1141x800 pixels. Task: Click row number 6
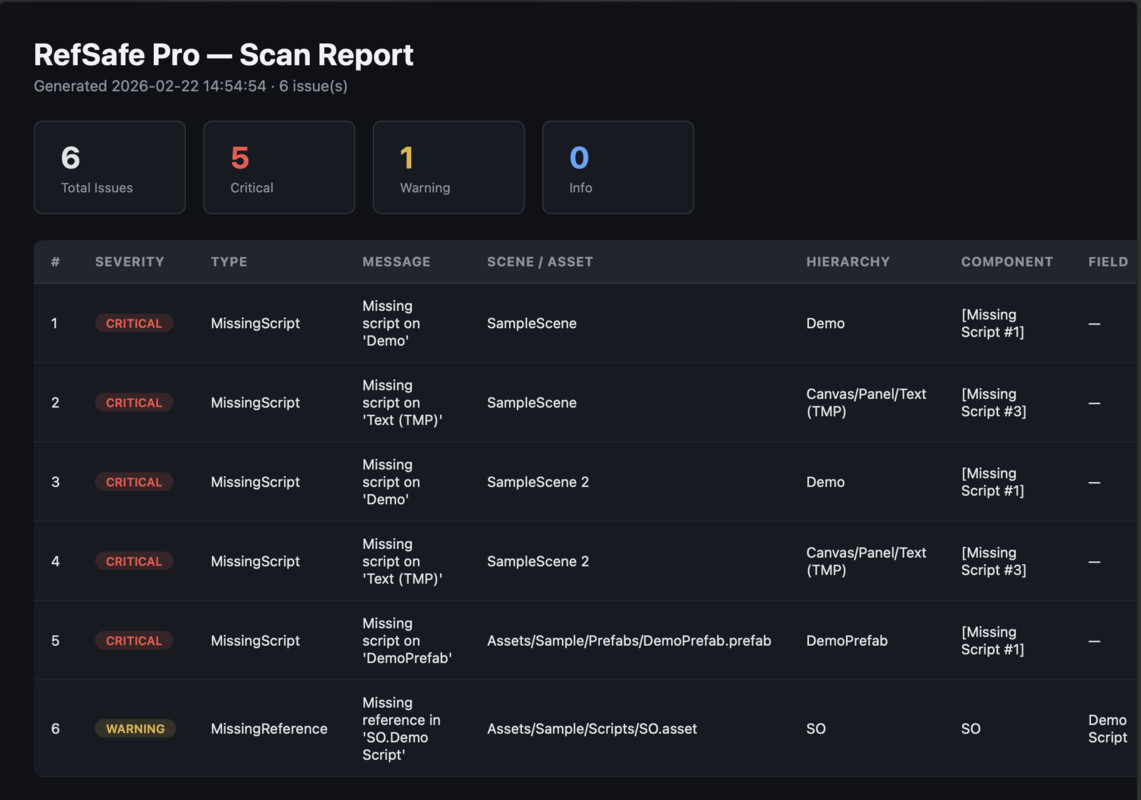[x=55, y=729]
